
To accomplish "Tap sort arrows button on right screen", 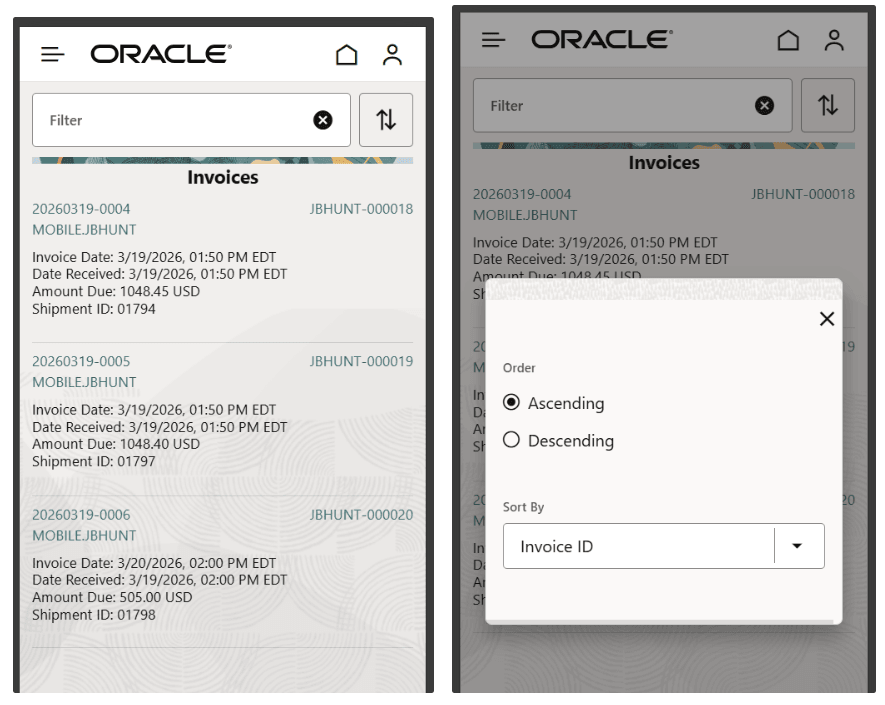I will (x=827, y=105).
